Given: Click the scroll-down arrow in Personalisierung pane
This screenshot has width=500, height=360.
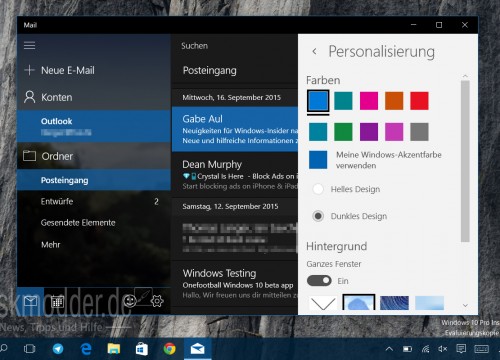Looking at the screenshot, I should (465, 305).
